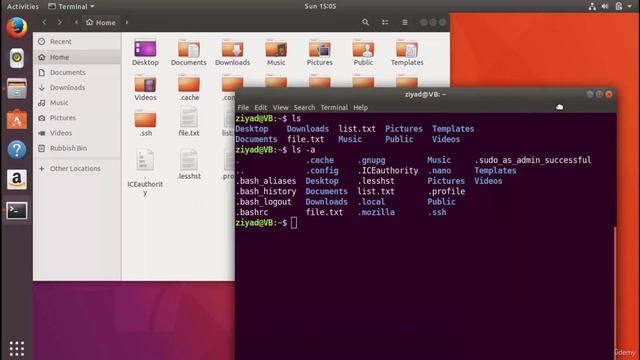Open terminal File menu

click(x=243, y=107)
